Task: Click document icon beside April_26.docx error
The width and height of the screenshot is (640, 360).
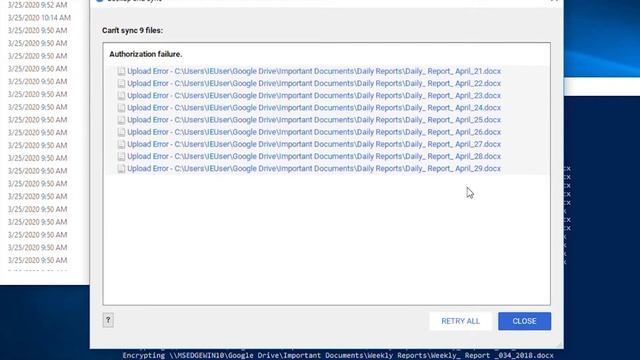Action: 121,132
